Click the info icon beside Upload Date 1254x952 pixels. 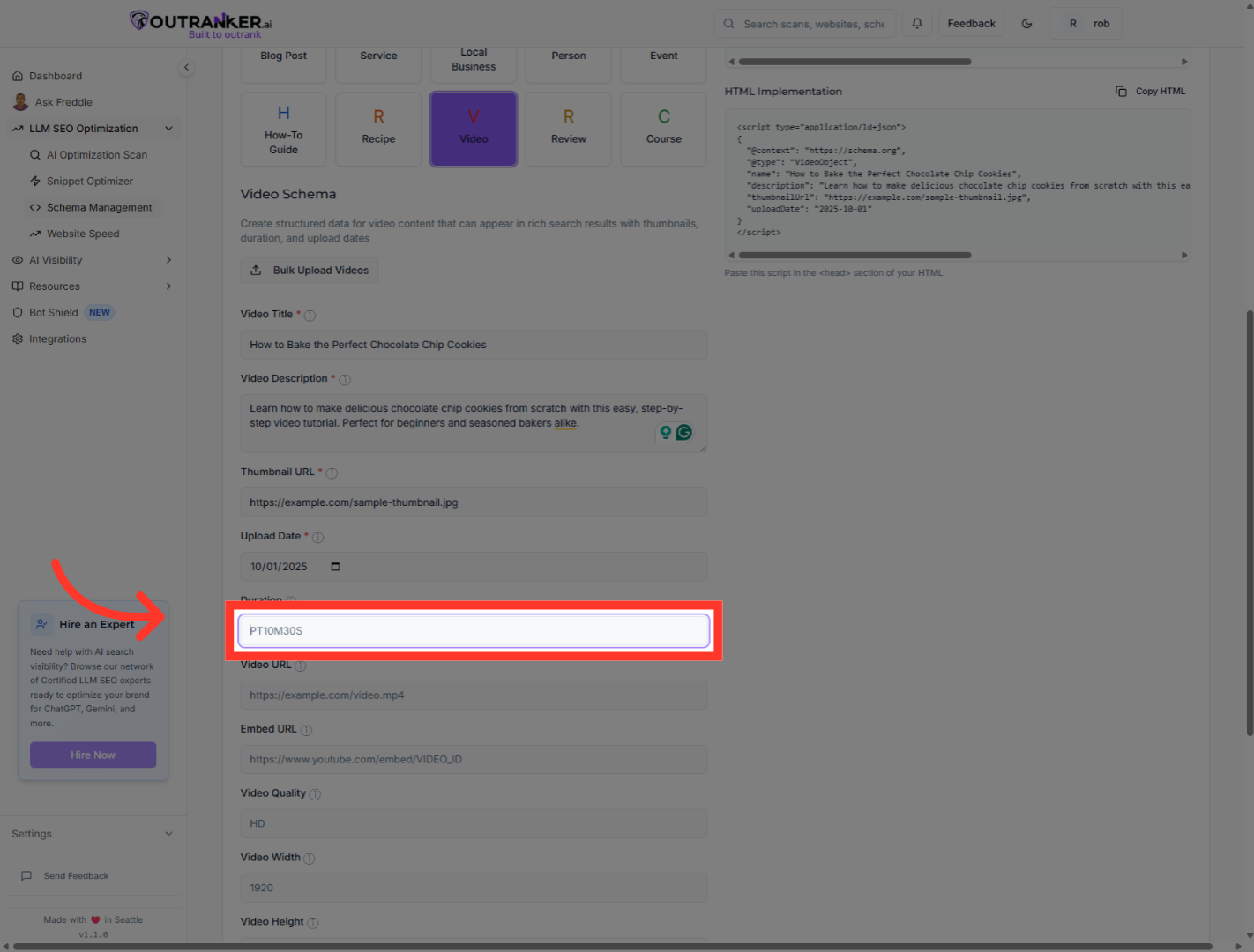317,538
